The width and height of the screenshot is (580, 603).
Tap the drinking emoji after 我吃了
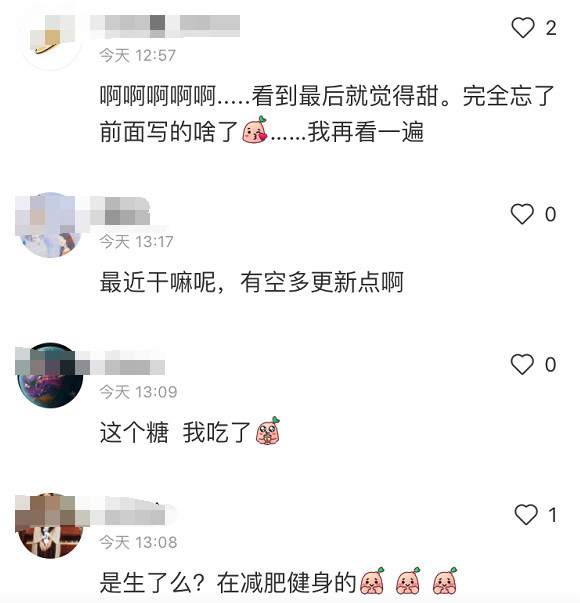tap(268, 431)
